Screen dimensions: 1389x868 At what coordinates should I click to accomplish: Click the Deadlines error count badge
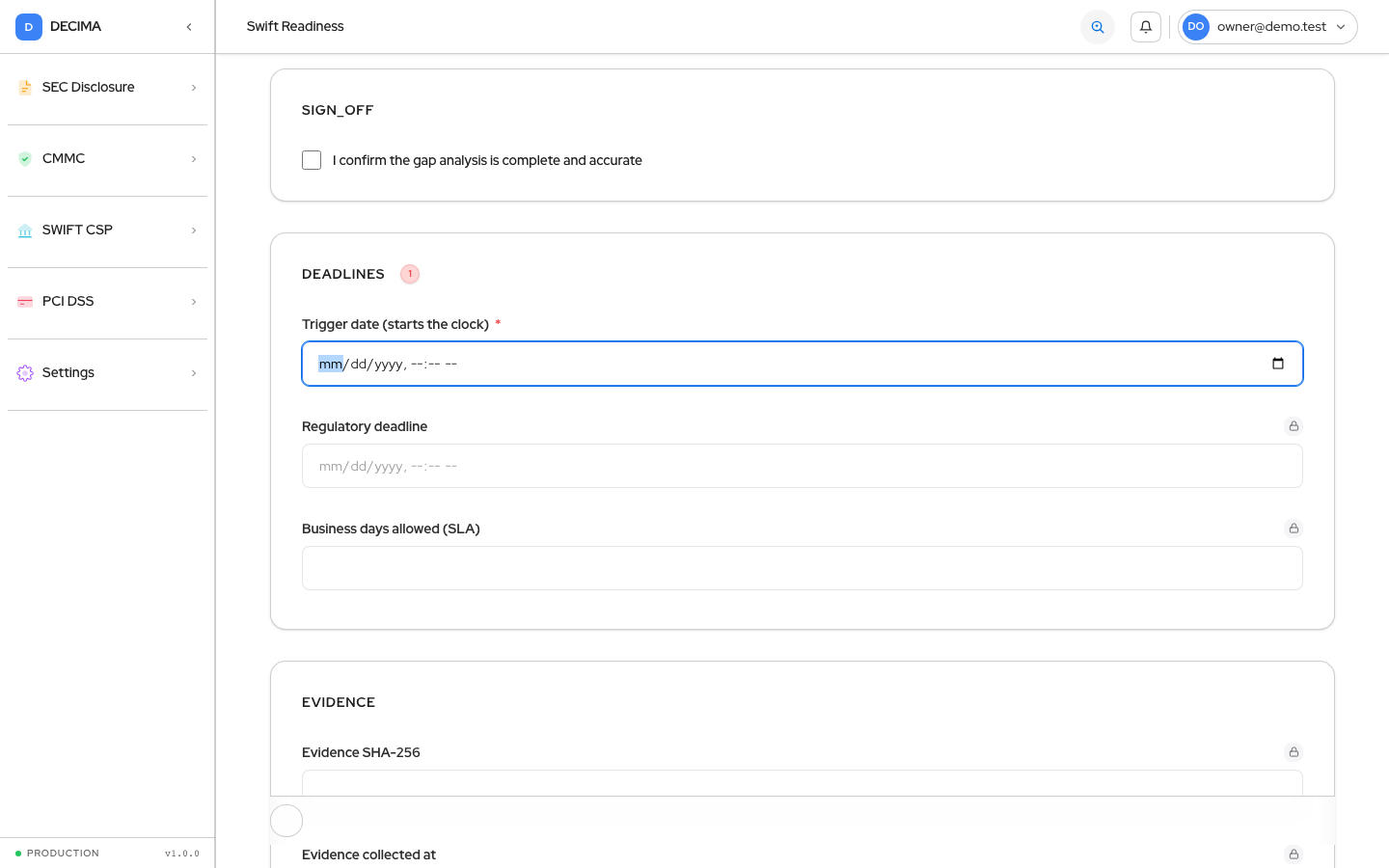pos(410,274)
